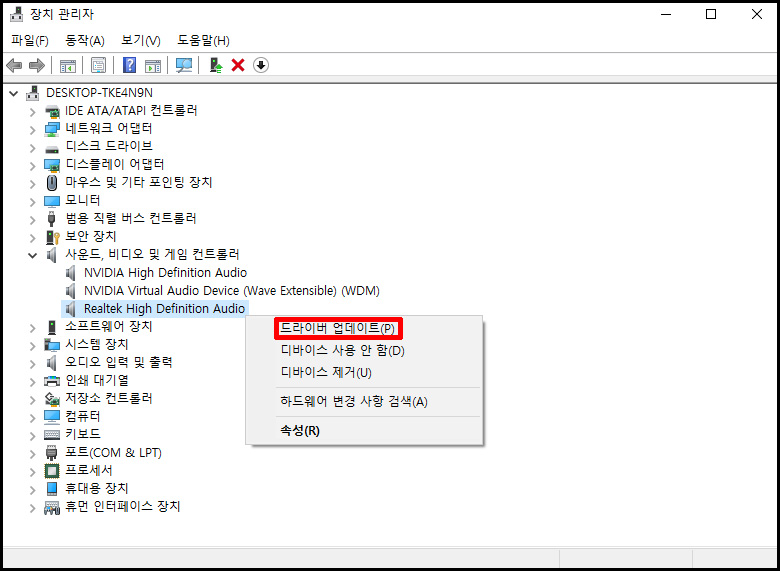Viewport: 780px width, 571px height.
Task: Expand the IDE ATA/ATAPI 컨트롤러 node
Action: [33, 112]
